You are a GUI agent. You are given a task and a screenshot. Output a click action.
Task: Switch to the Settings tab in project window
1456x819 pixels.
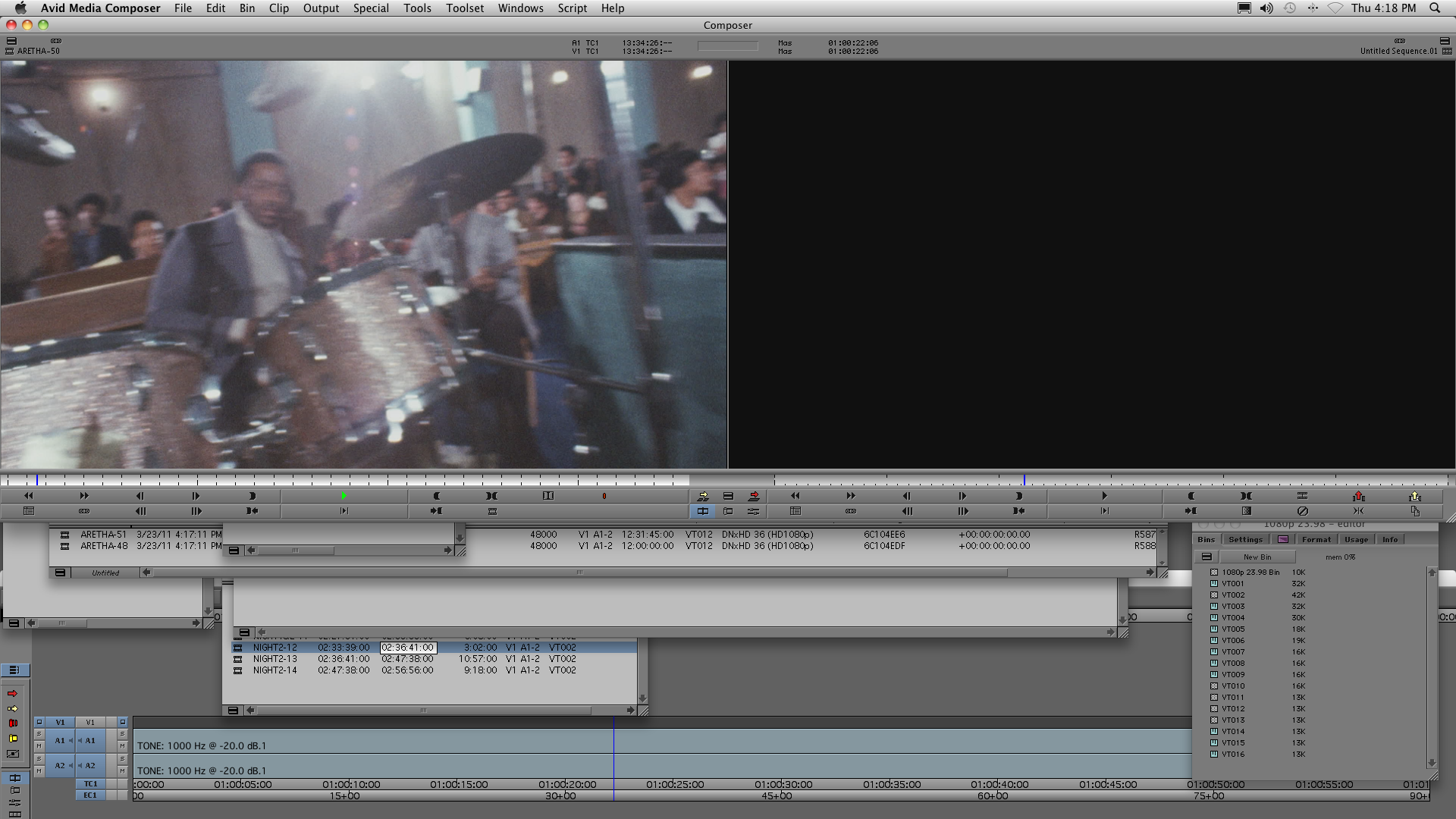pos(1245,540)
